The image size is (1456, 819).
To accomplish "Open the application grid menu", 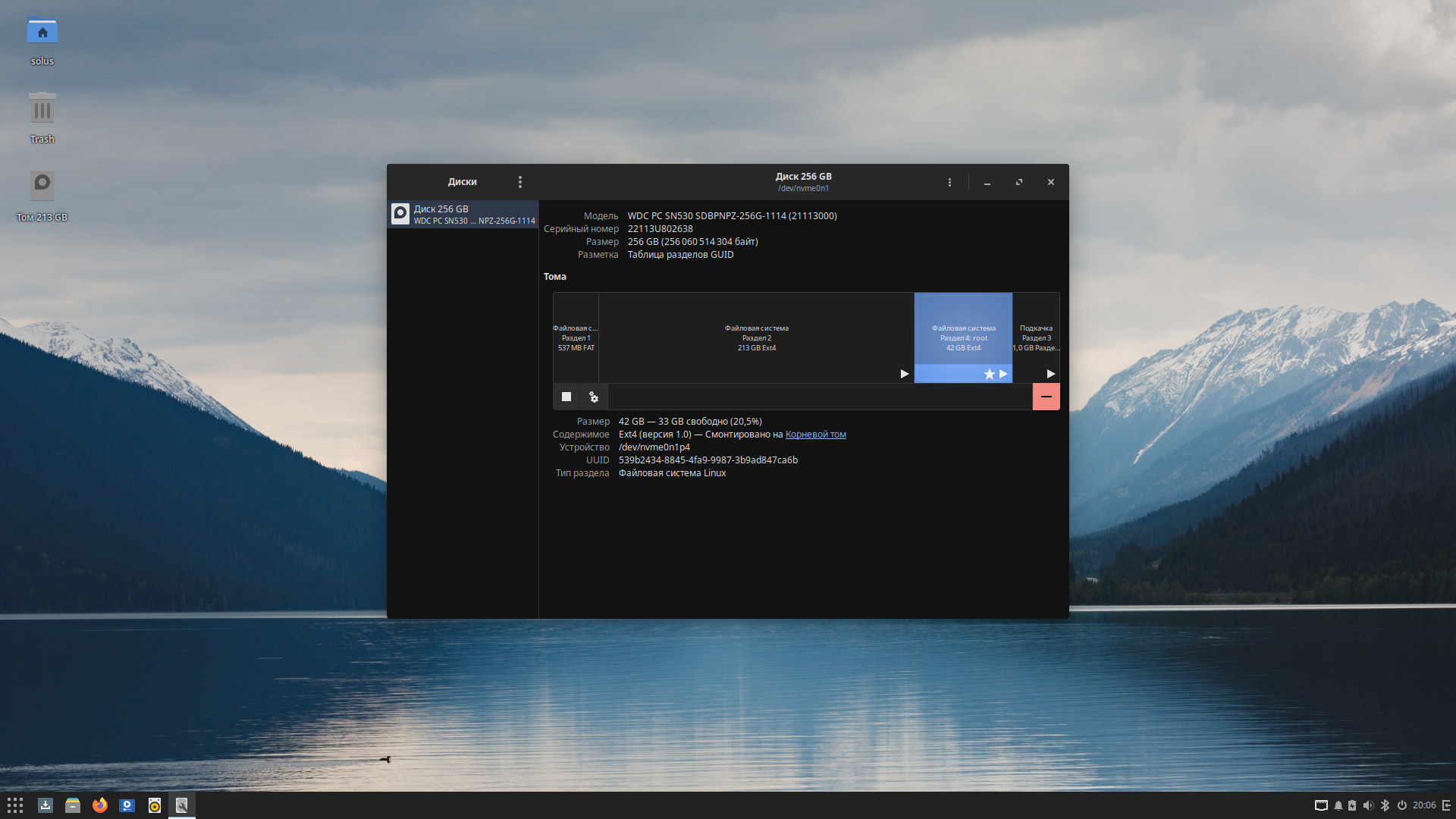I will [x=15, y=805].
